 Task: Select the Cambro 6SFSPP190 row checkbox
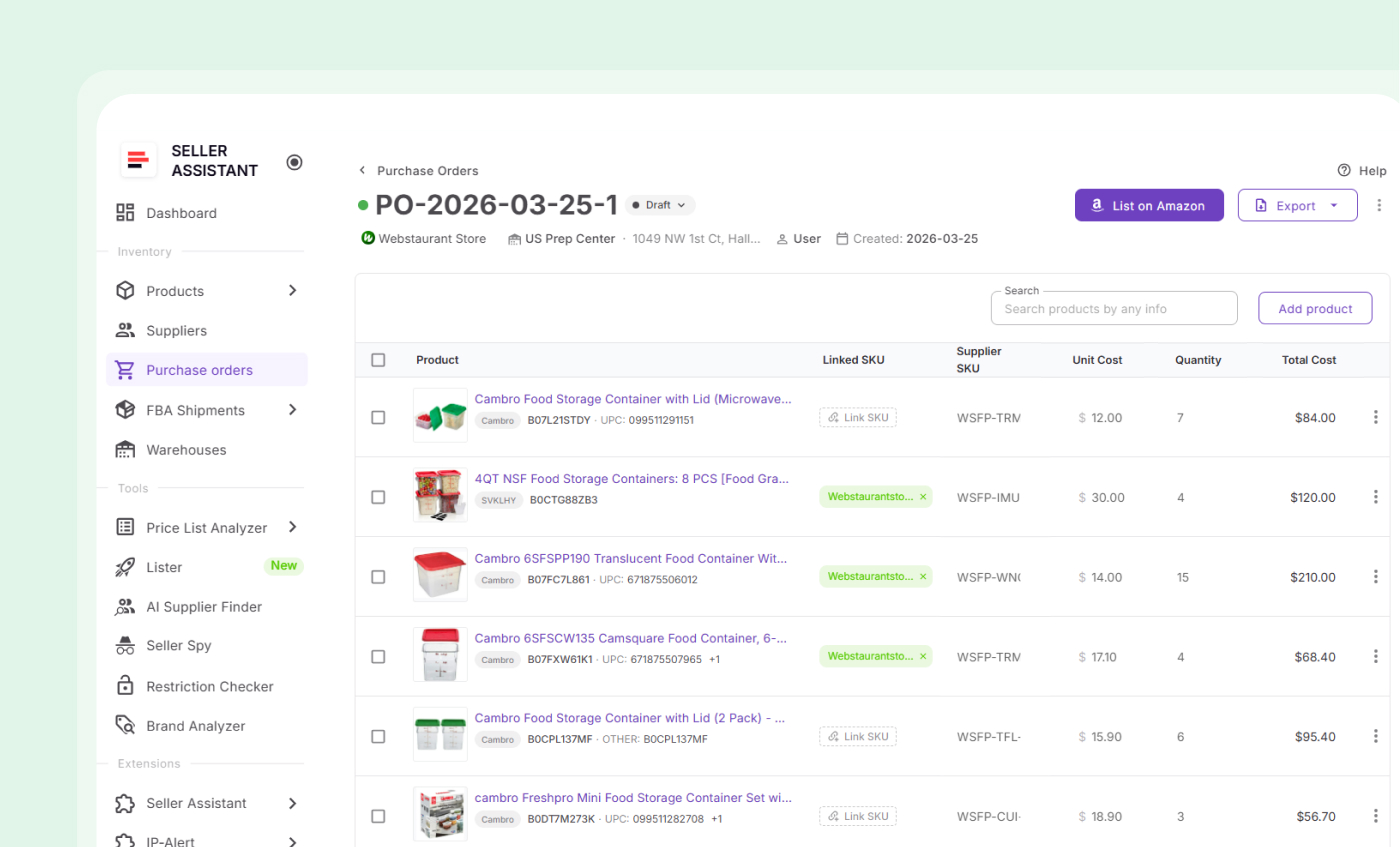point(378,577)
